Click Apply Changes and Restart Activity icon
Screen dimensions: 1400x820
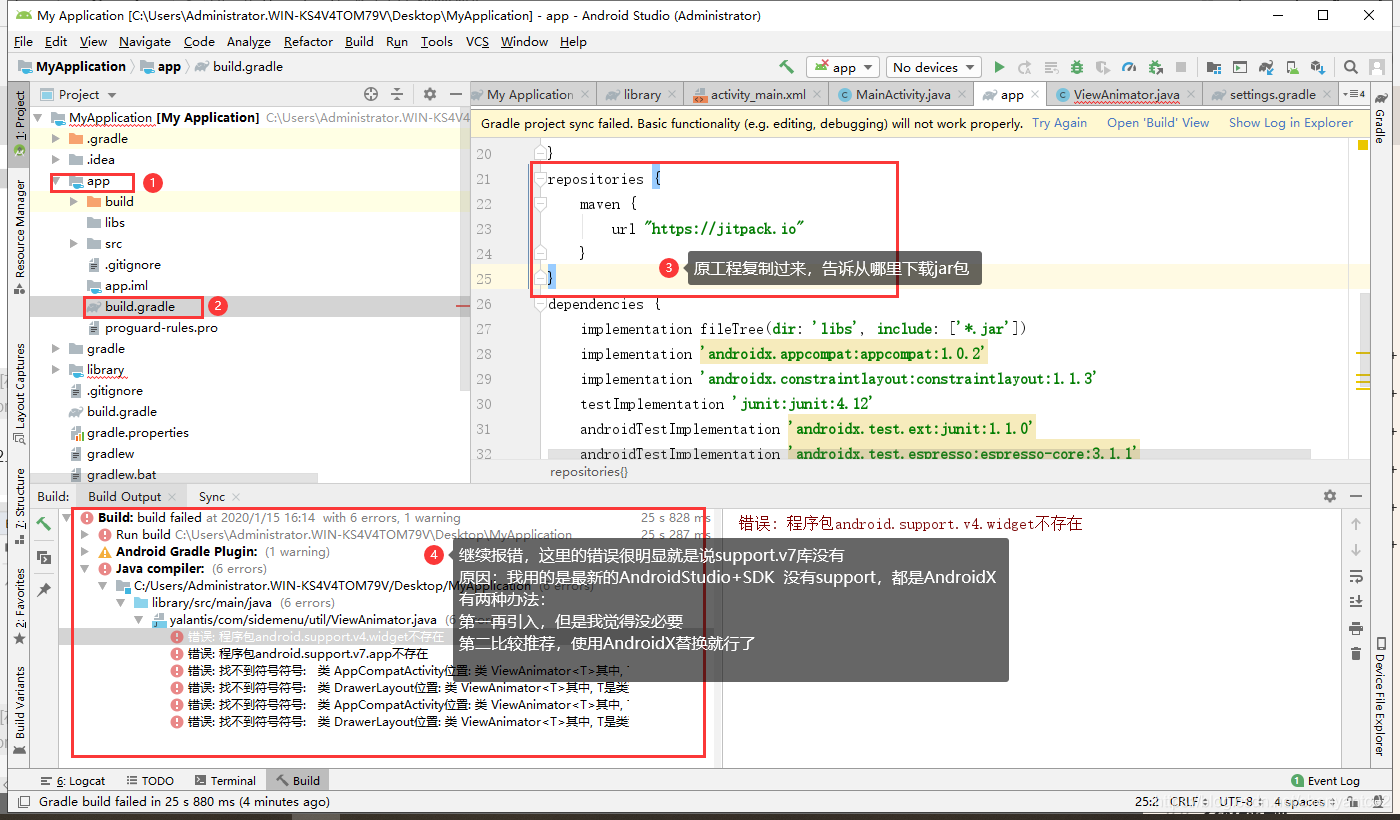1025,67
